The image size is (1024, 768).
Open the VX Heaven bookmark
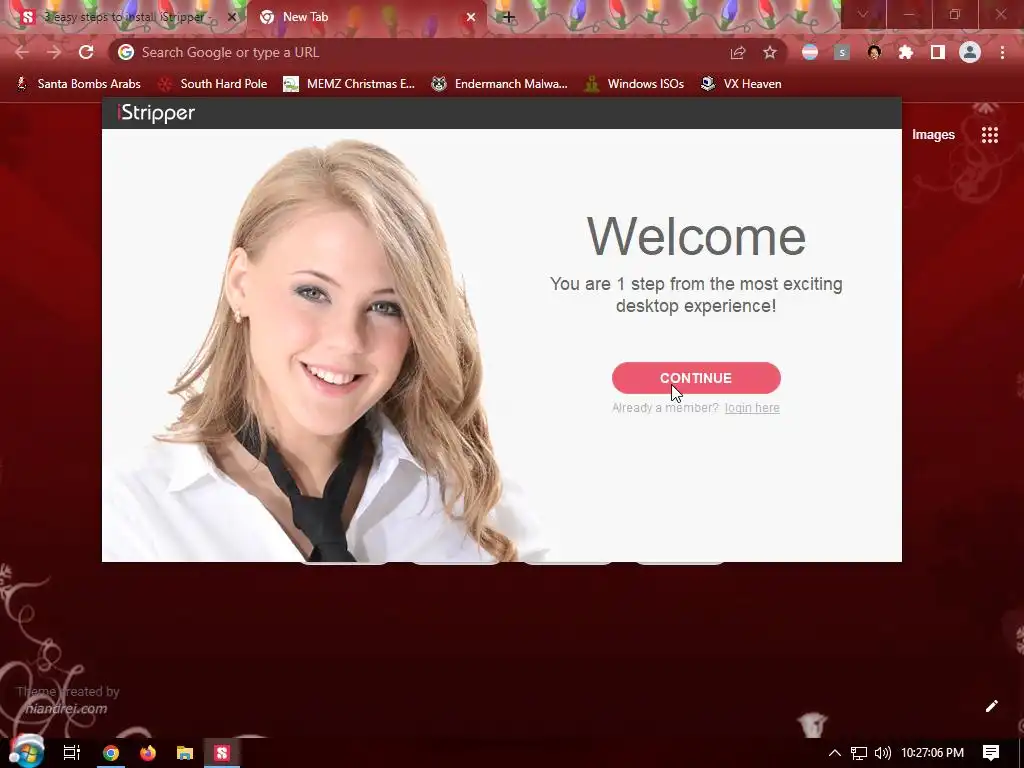point(741,84)
